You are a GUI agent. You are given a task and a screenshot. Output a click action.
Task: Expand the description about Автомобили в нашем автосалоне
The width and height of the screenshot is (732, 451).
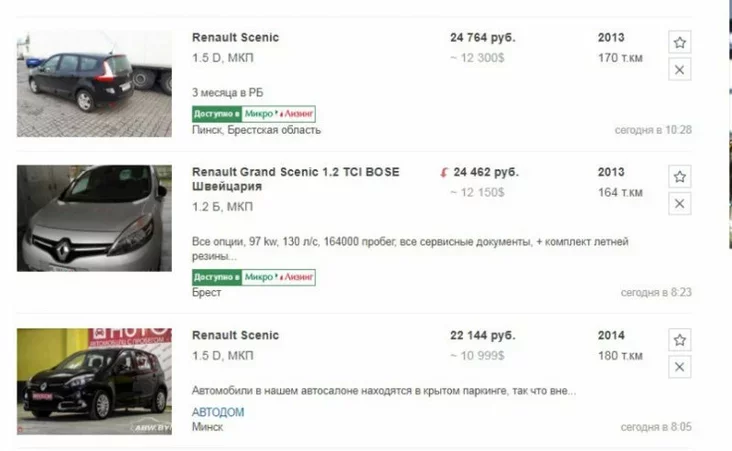point(383,390)
